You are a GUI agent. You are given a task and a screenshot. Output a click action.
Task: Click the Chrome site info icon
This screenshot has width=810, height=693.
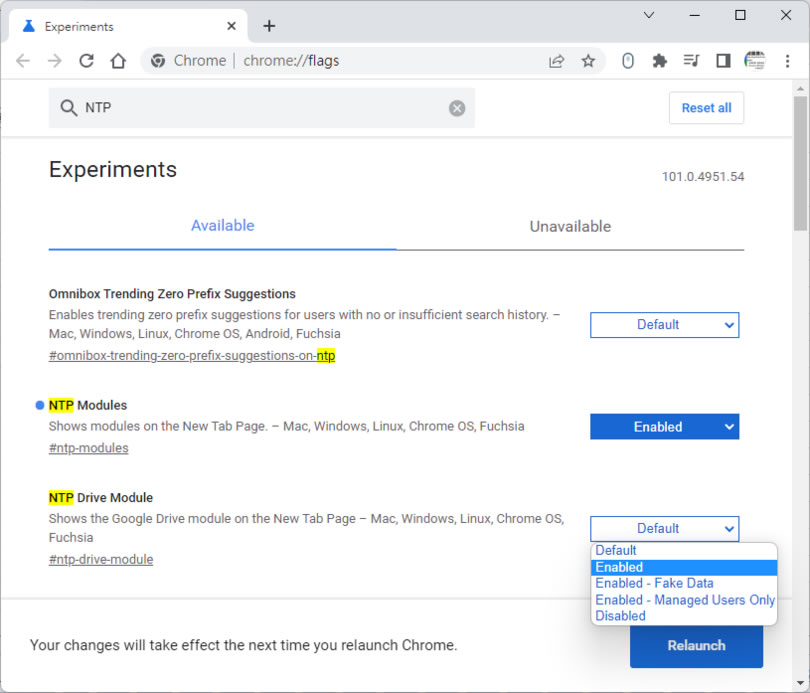click(158, 61)
